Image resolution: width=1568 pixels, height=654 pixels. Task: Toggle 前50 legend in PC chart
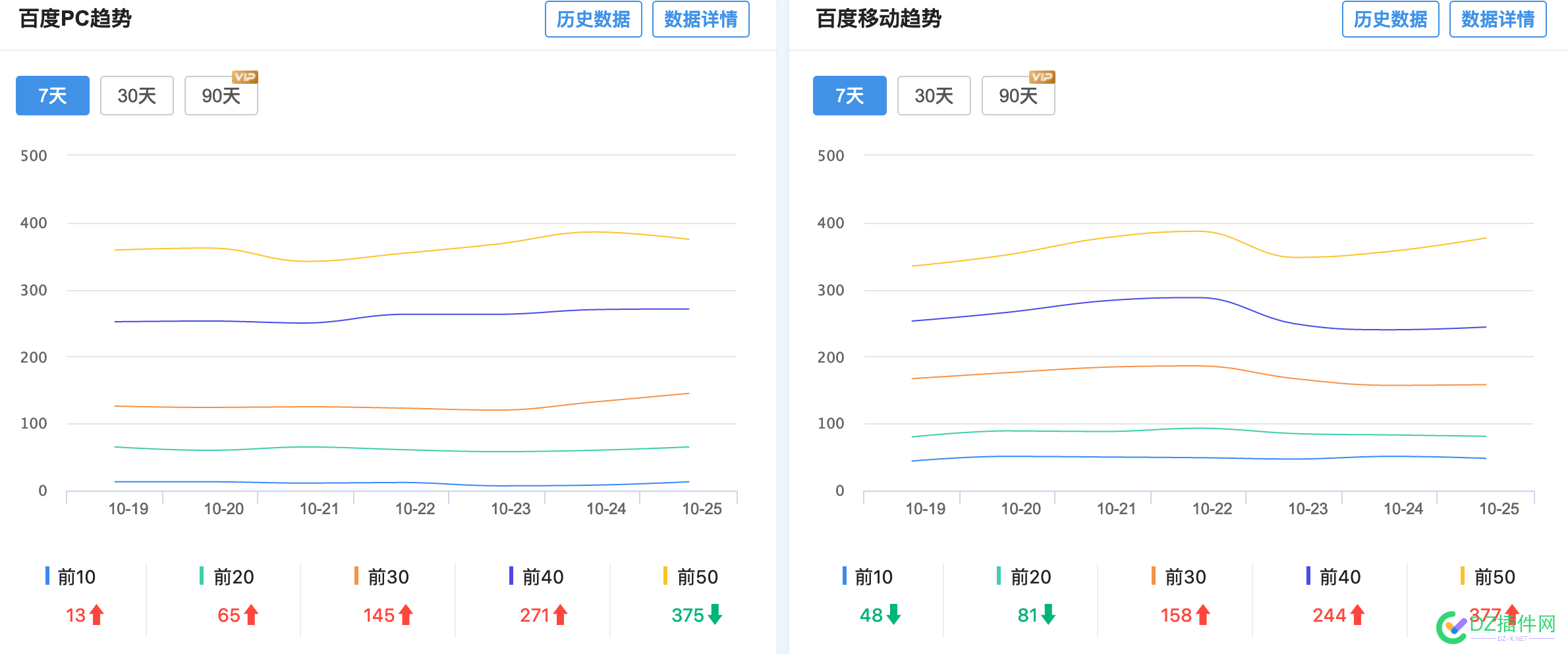(x=690, y=577)
